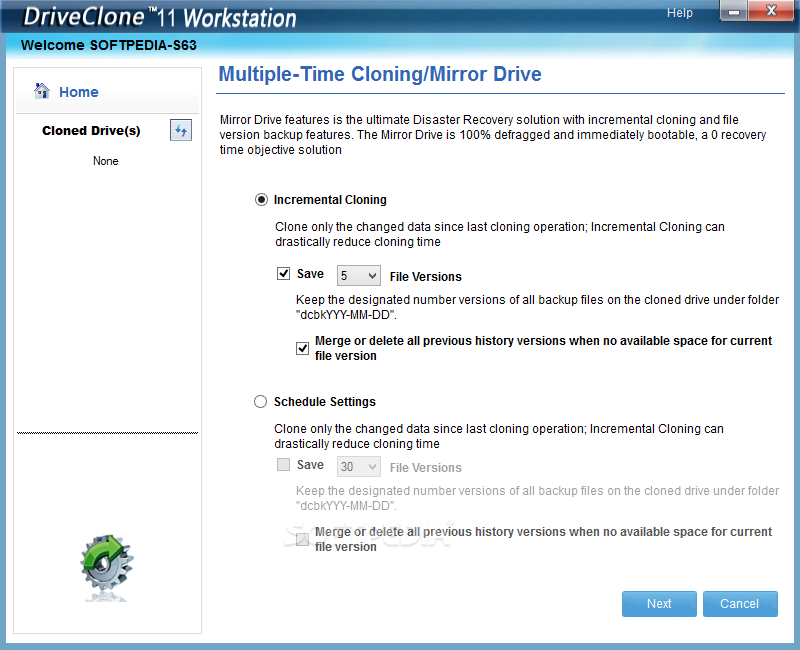Click the "Incremental Cloning" label text

click(x=330, y=199)
